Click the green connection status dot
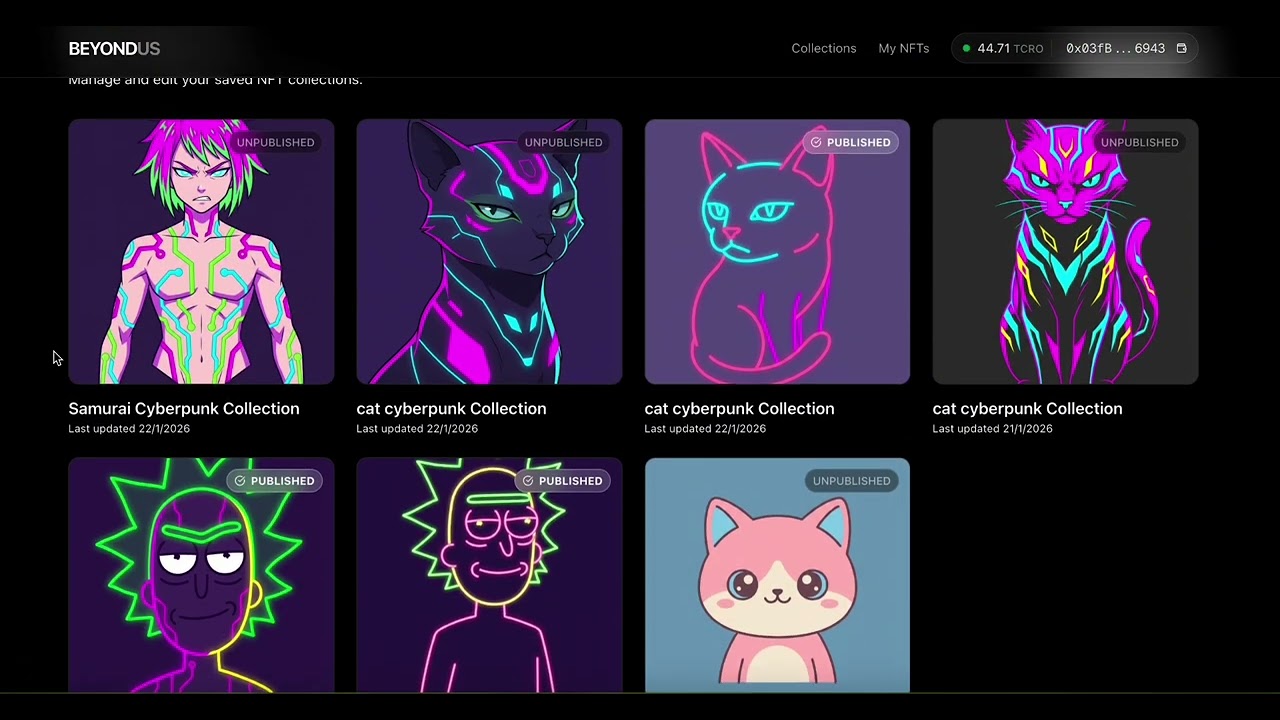The image size is (1280, 720). 966,48
